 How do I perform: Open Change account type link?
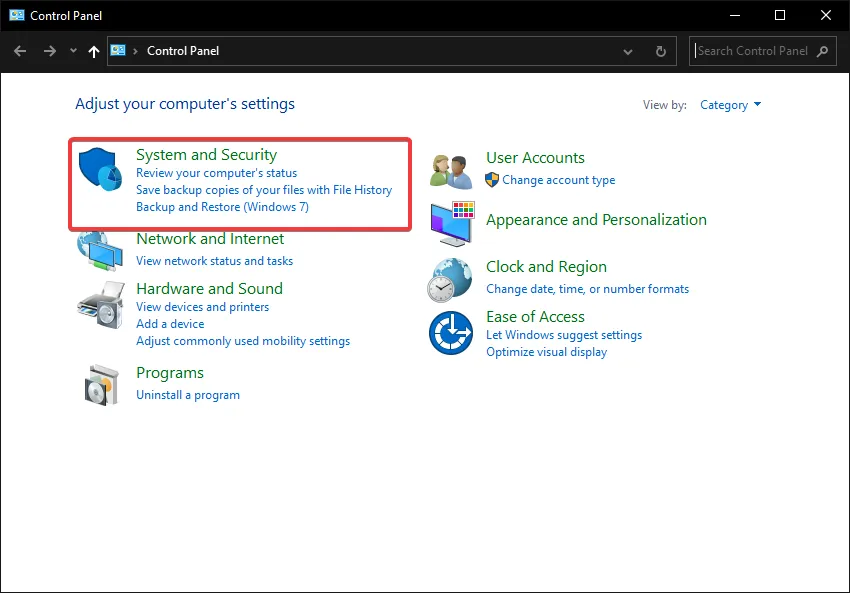558,180
